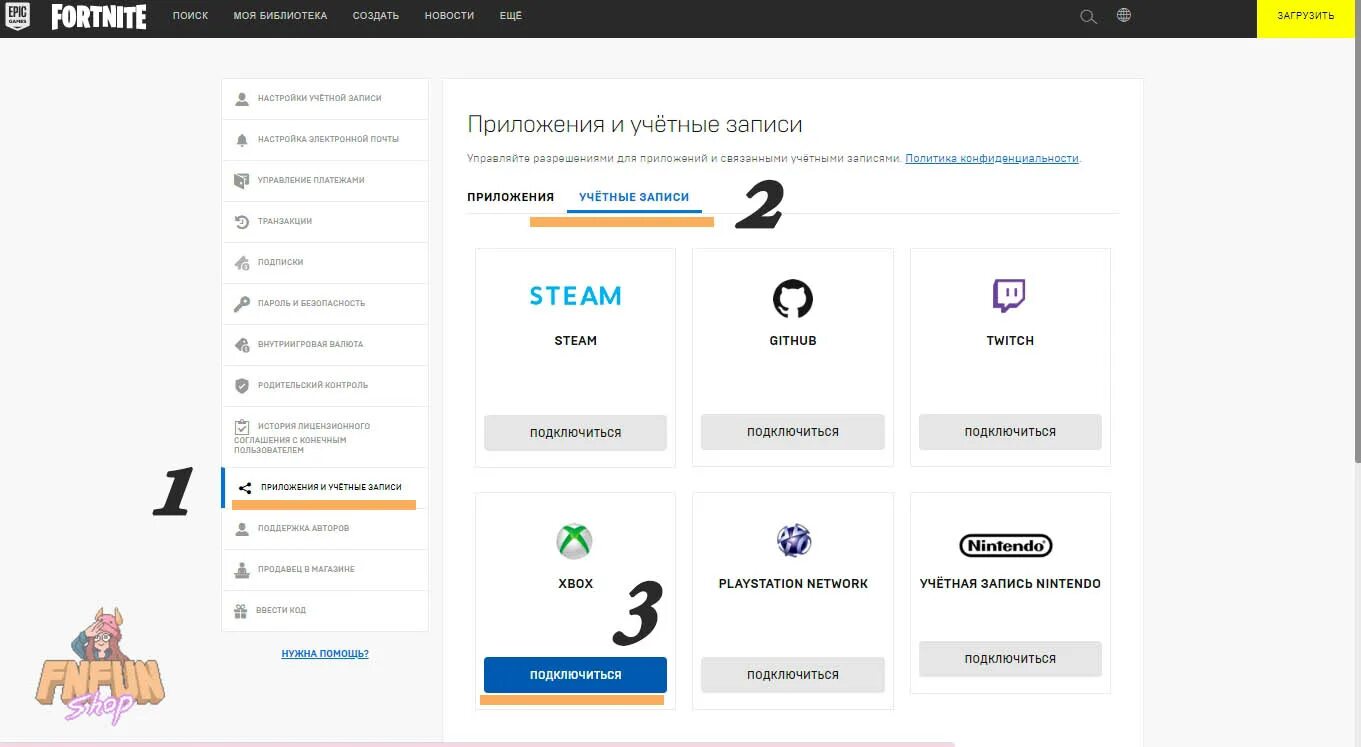Open the Политика конфиденциальности link
Viewport: 1361px width, 747px height.
992,159
